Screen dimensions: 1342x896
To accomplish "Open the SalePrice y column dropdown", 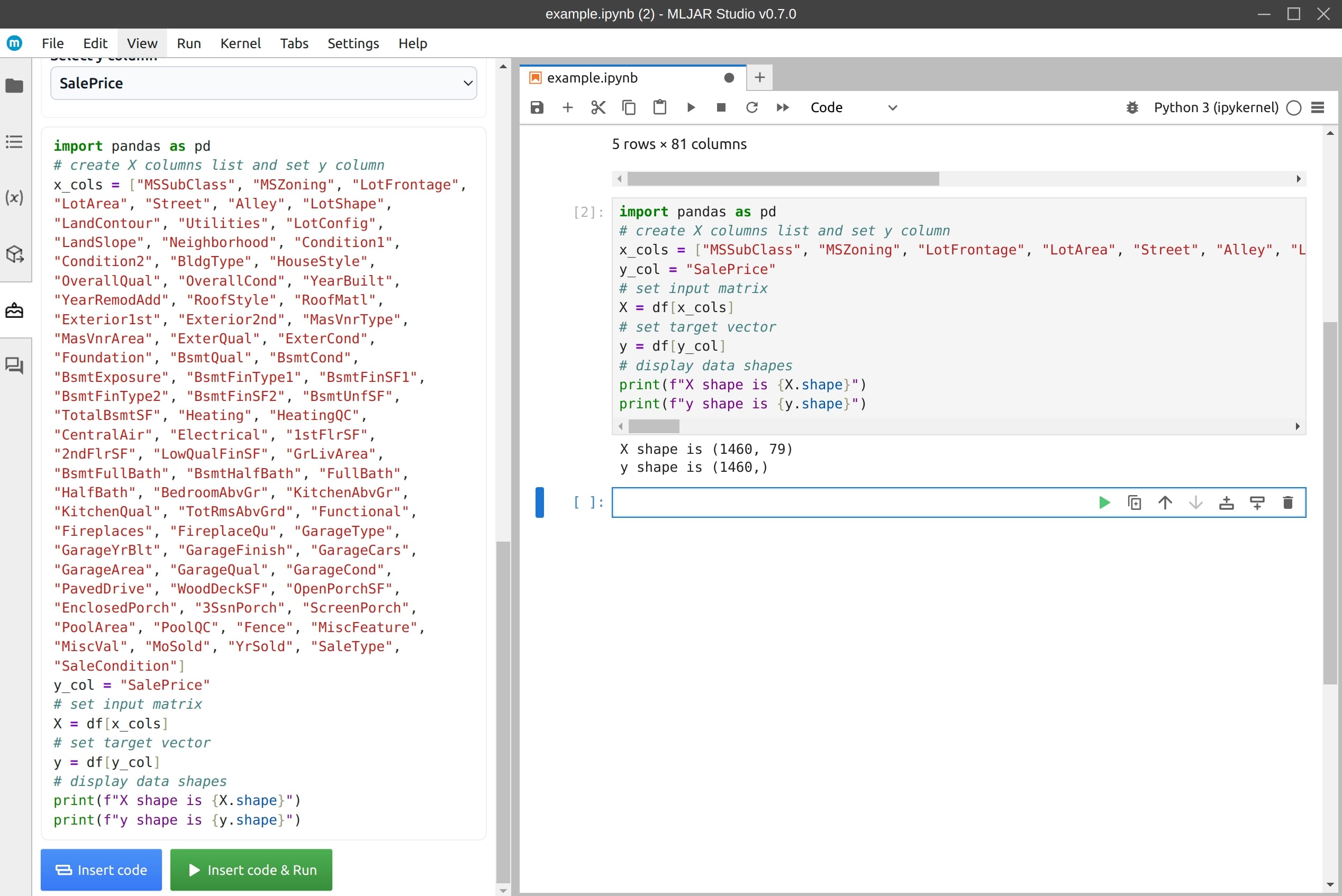I will pos(264,83).
